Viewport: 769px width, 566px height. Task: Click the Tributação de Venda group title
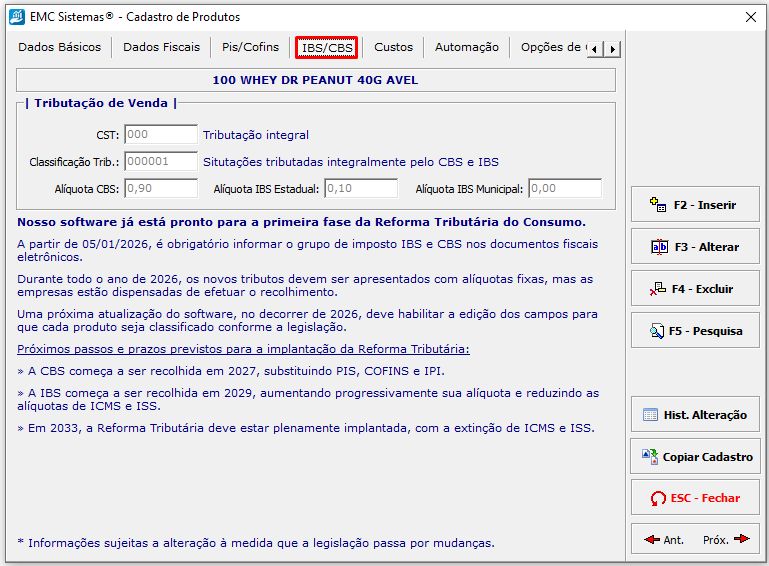click(101, 103)
